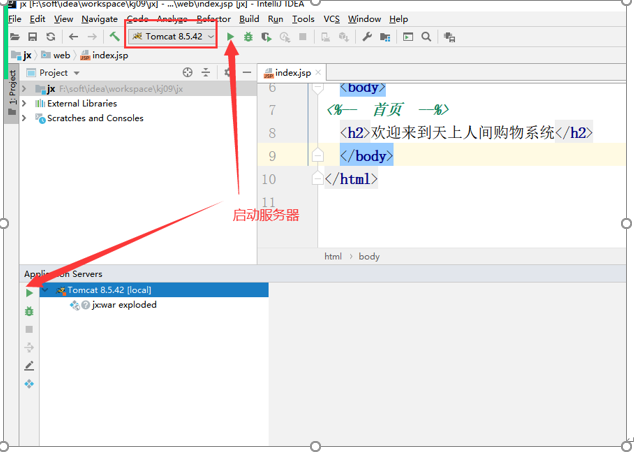Click deploy all icon in servers panel
Image resolution: width=636 pixels, height=456 pixels.
[29, 347]
